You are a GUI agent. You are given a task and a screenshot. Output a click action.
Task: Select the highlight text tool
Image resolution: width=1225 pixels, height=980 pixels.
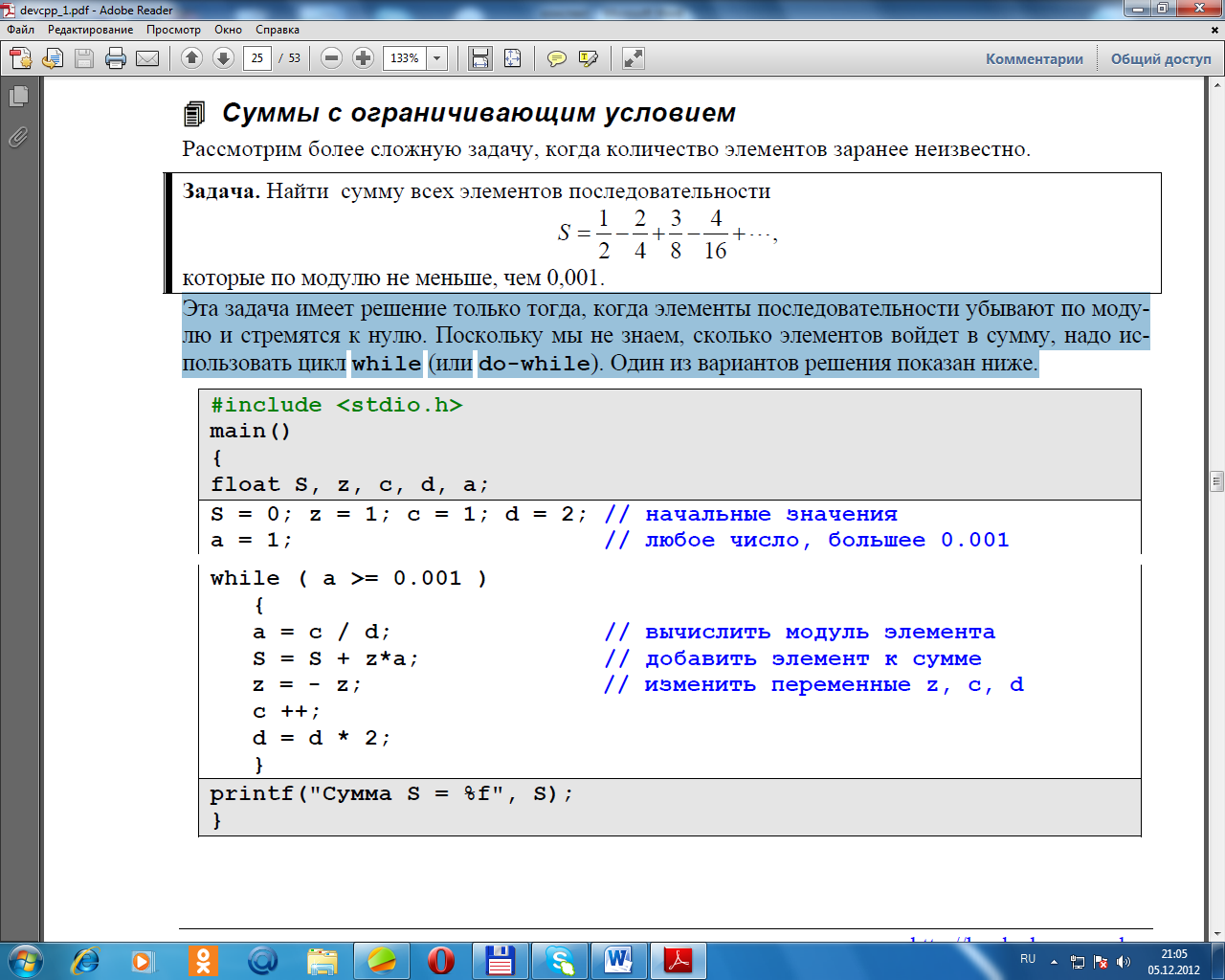pyautogui.click(x=589, y=58)
